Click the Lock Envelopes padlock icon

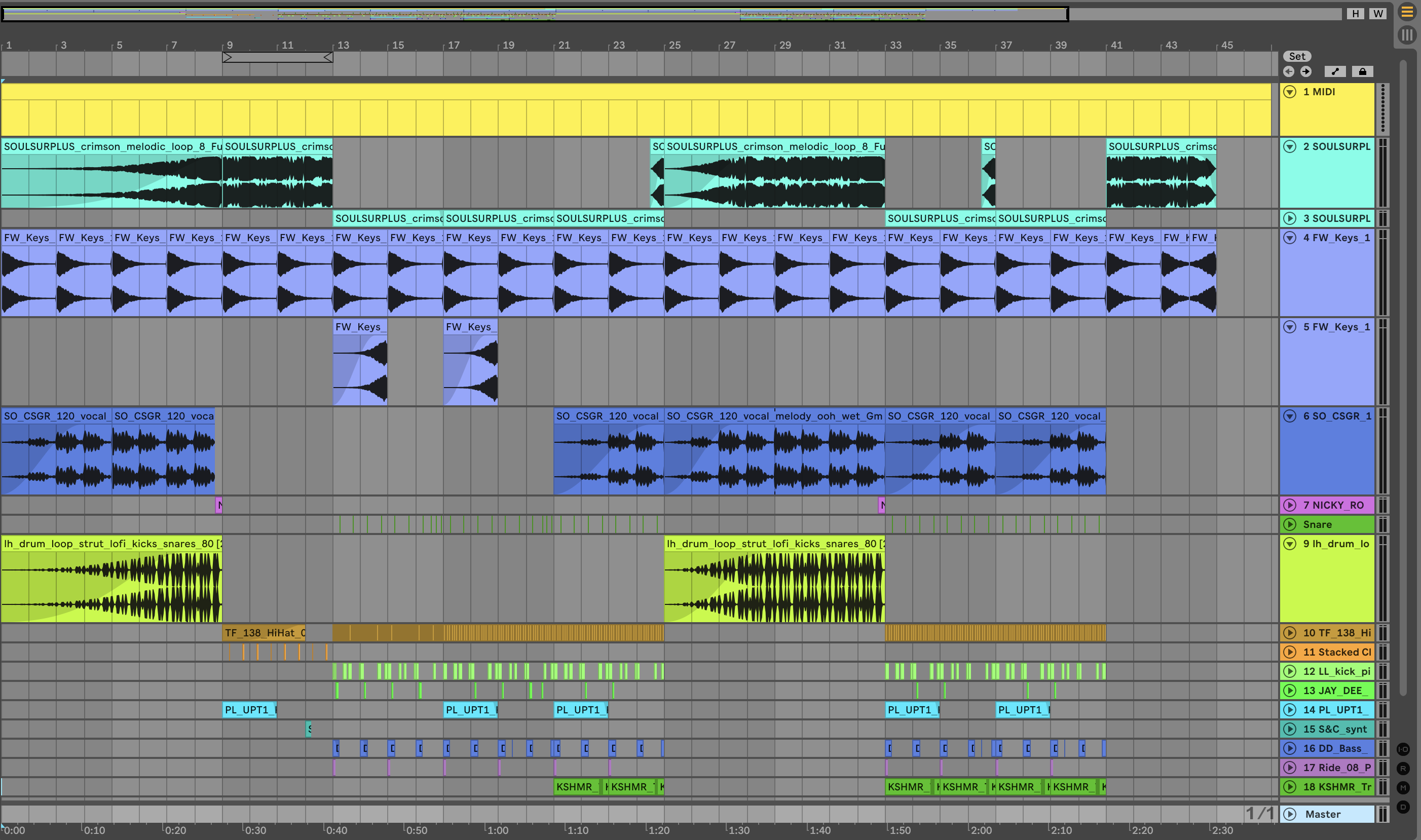coord(1362,71)
